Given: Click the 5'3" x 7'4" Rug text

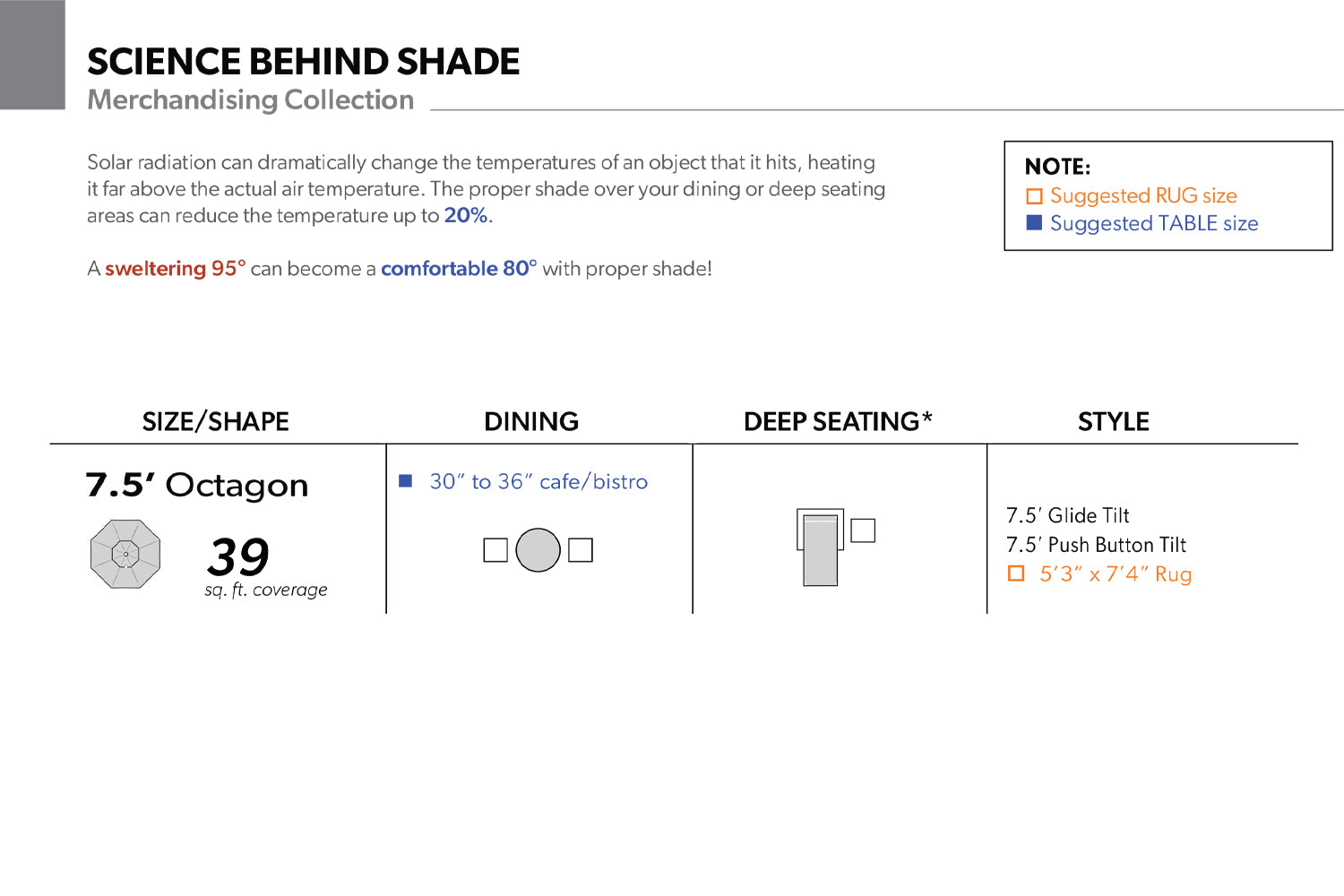Looking at the screenshot, I should (1116, 574).
